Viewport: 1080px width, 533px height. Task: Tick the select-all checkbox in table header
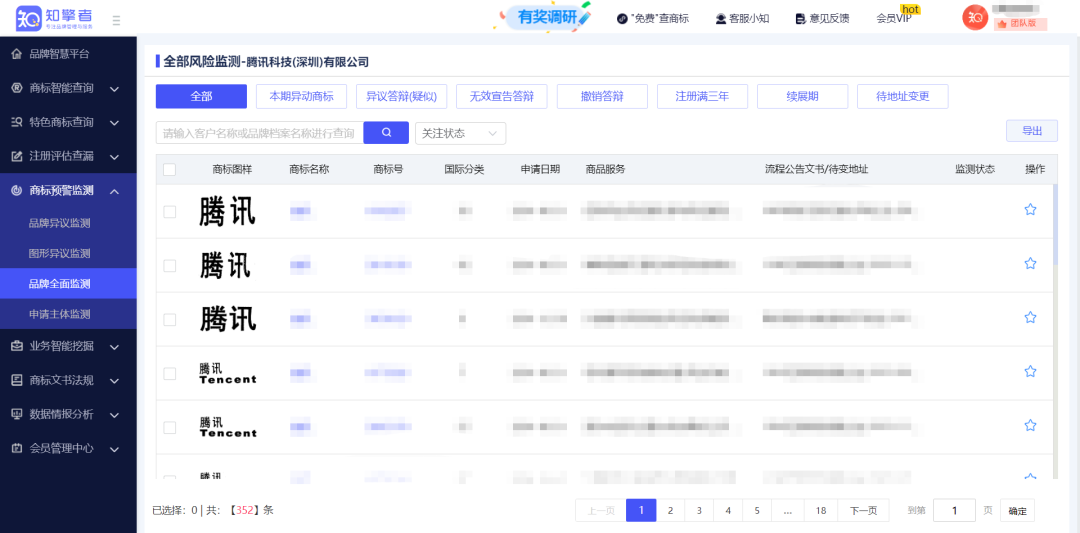(x=169, y=169)
